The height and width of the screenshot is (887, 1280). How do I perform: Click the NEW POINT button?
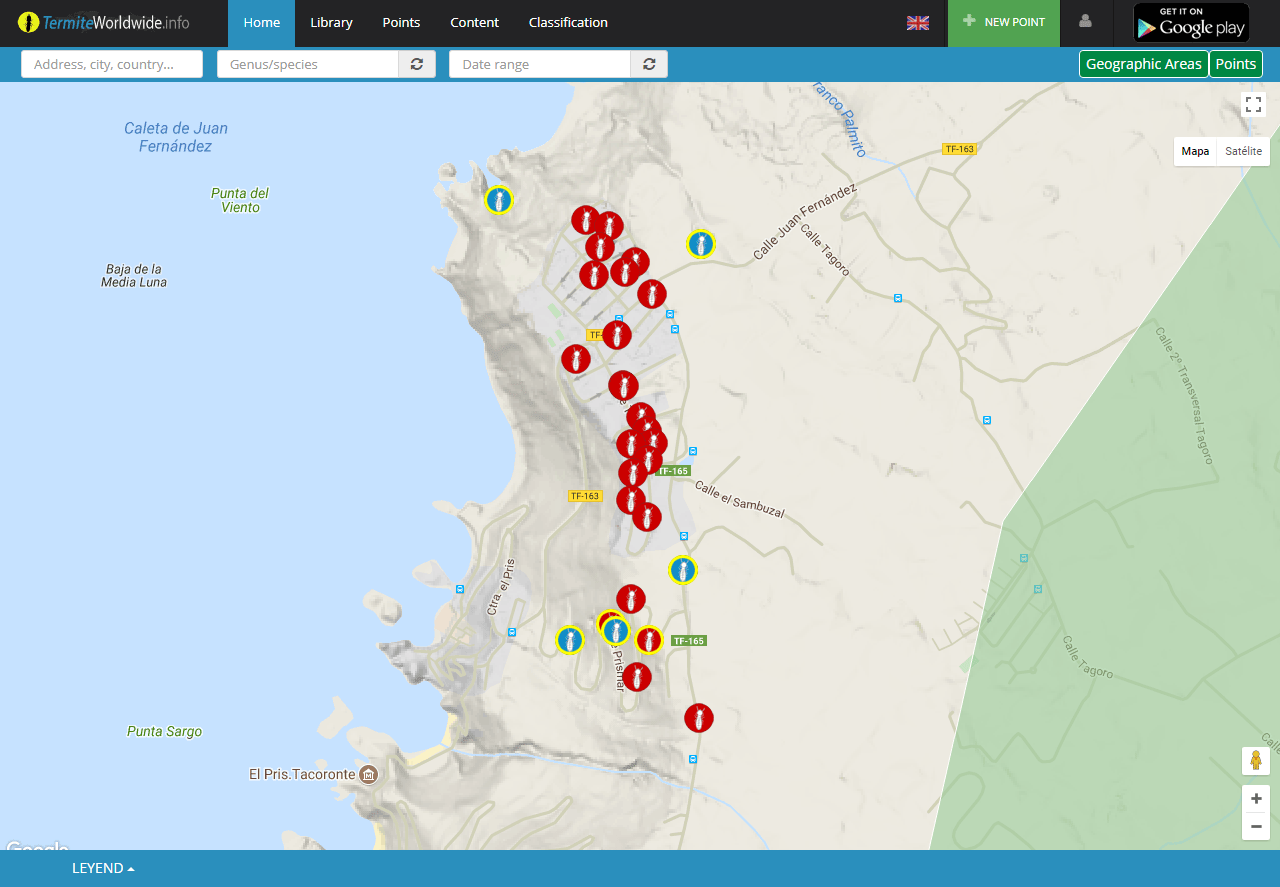coord(1003,23)
